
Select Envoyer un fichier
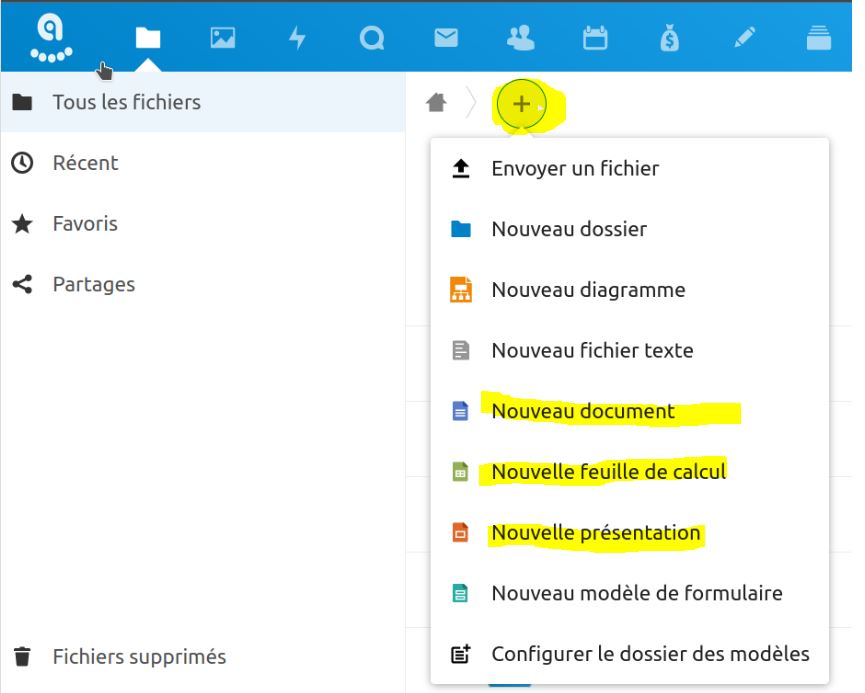point(575,169)
